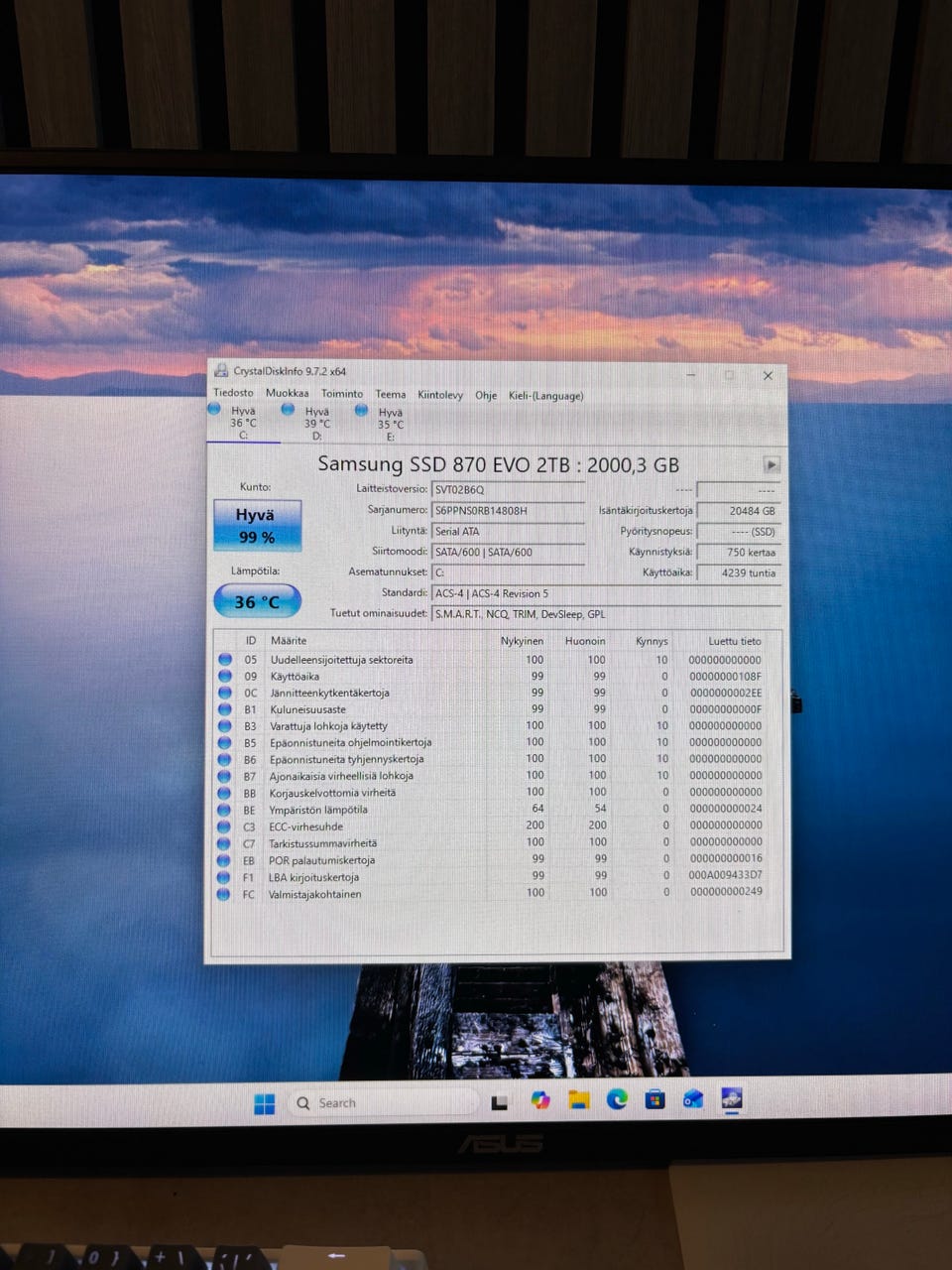This screenshot has width=952, height=1270.
Task: Select the Epäonnistuneita ohjelmointikertoja row
Action: pyautogui.click(x=497, y=742)
